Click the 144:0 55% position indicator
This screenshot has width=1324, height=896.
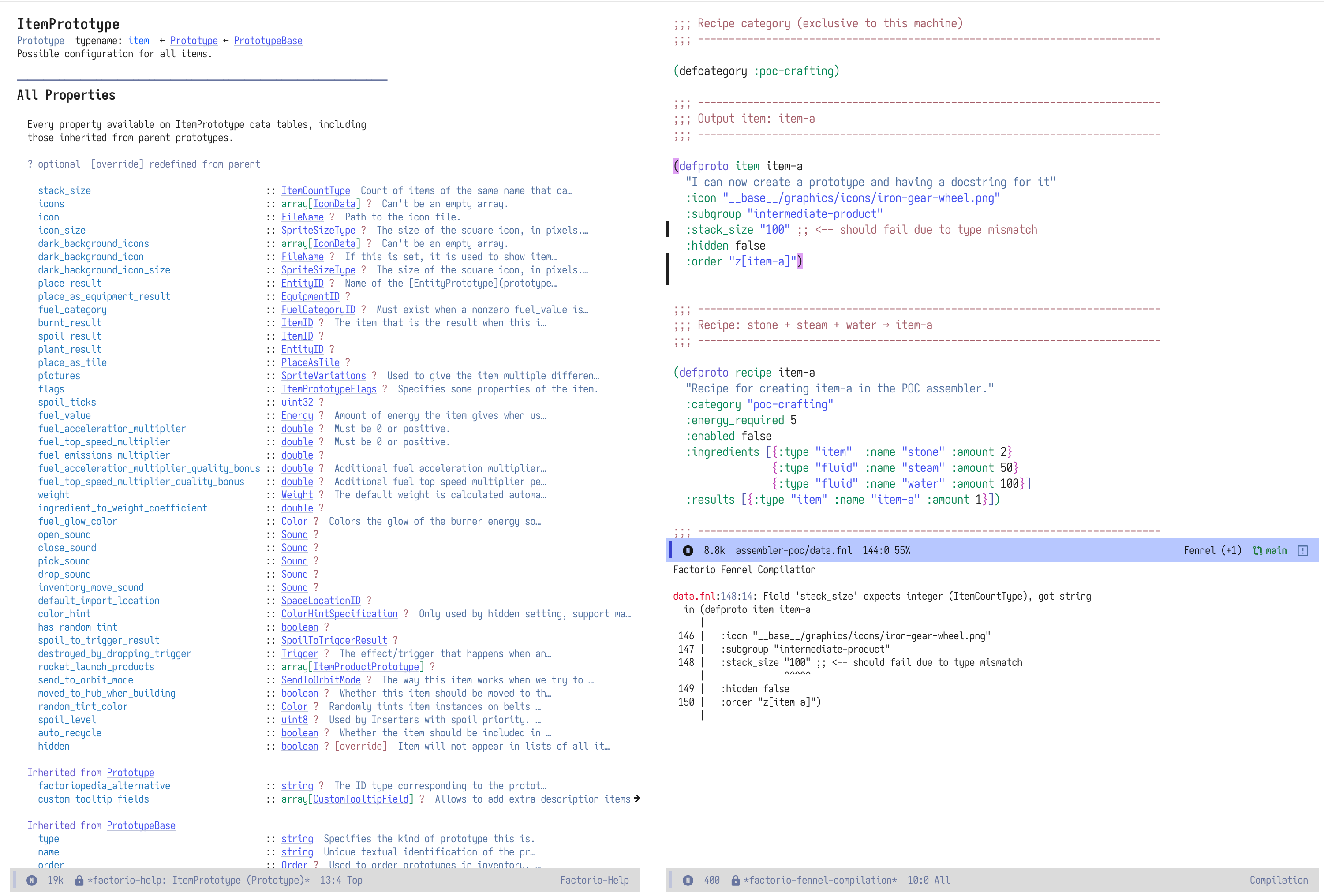[x=886, y=550]
